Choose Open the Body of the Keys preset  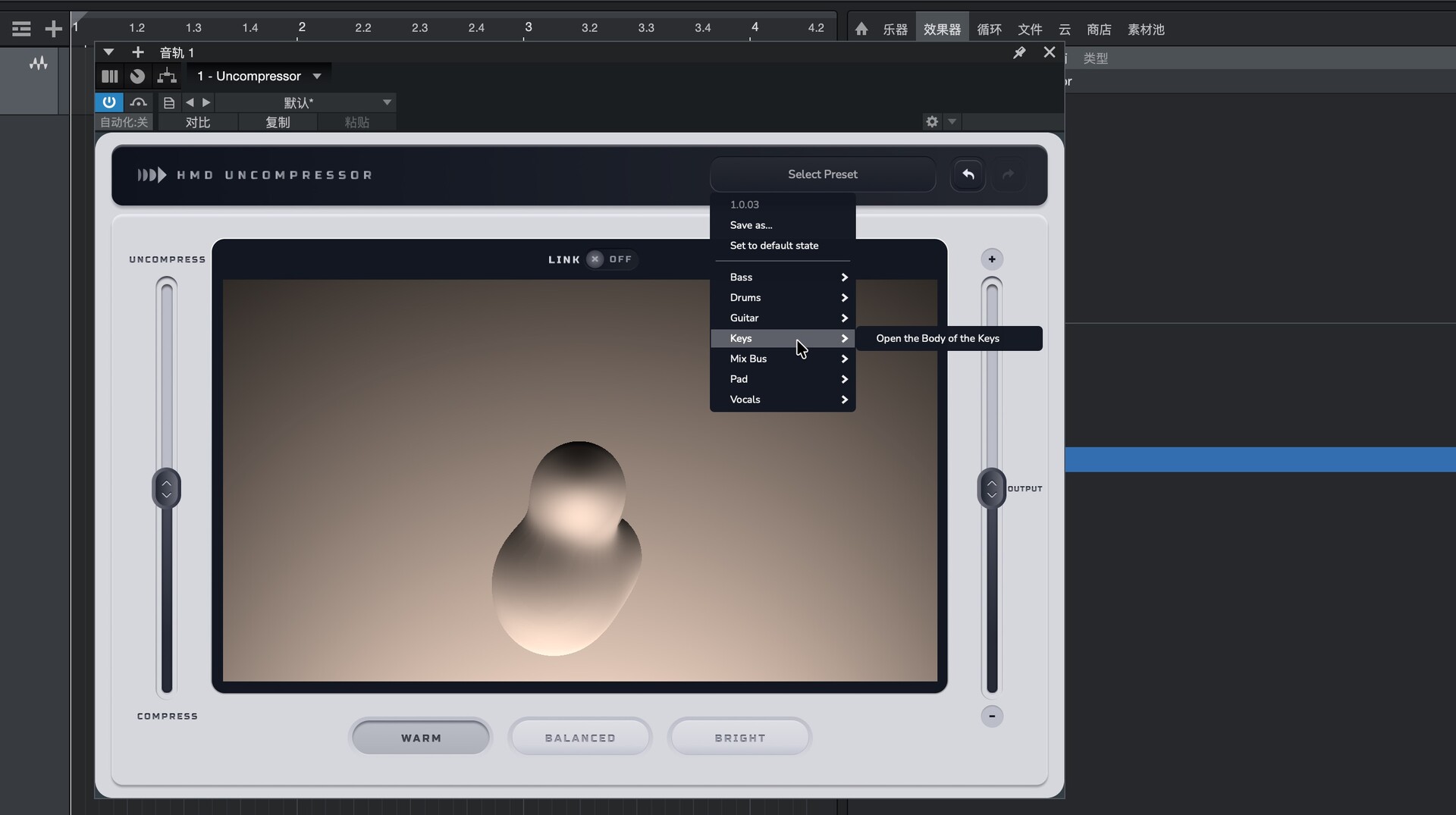click(x=937, y=338)
